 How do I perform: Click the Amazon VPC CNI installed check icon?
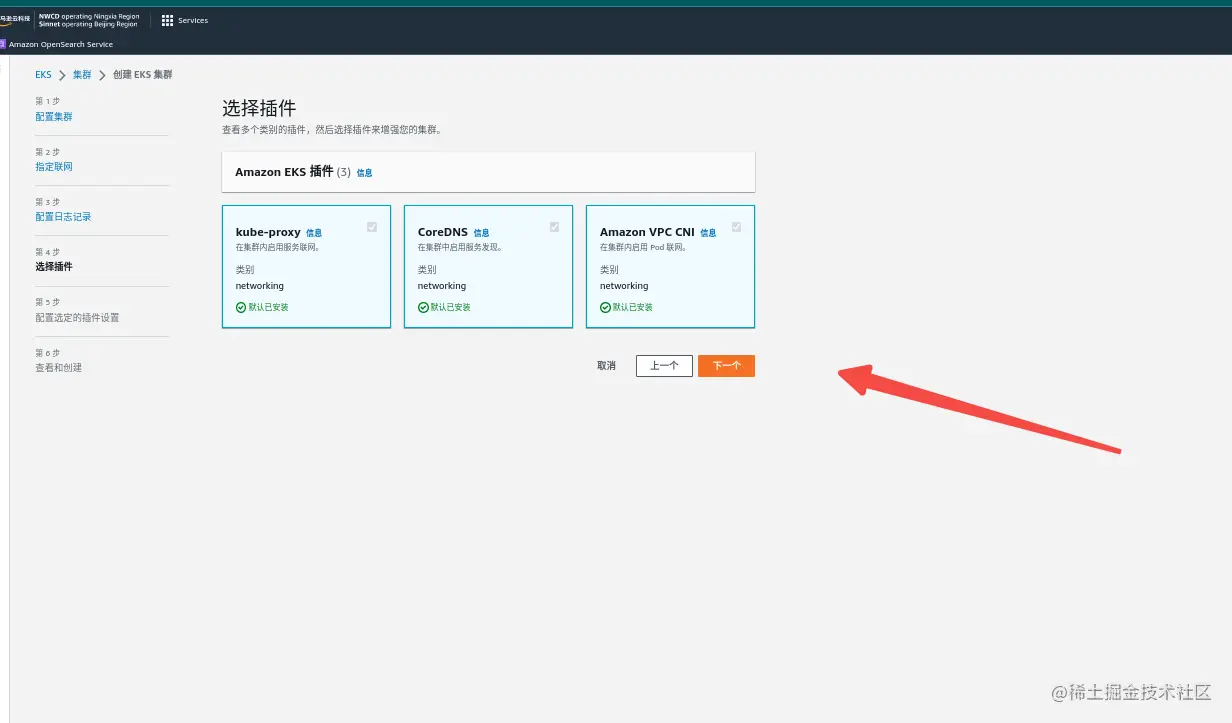point(605,307)
